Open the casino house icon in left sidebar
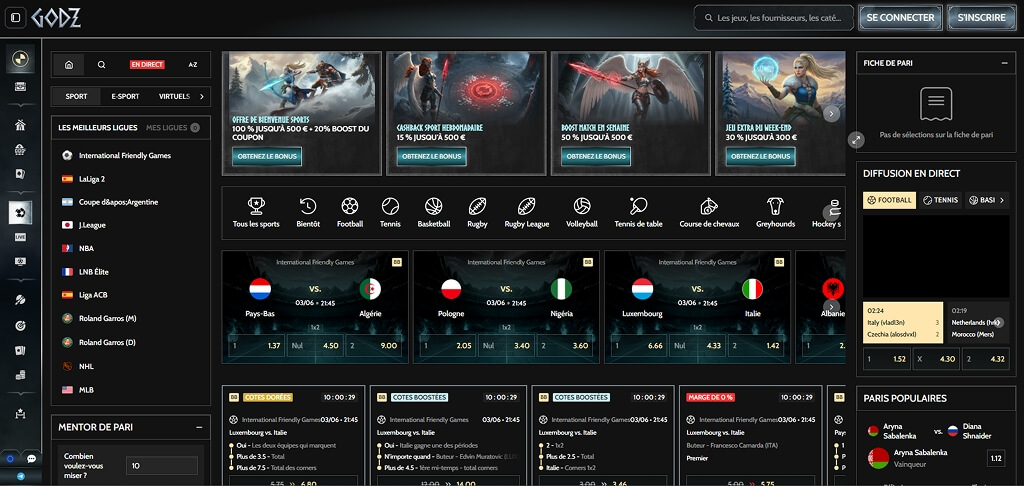 [x=20, y=125]
